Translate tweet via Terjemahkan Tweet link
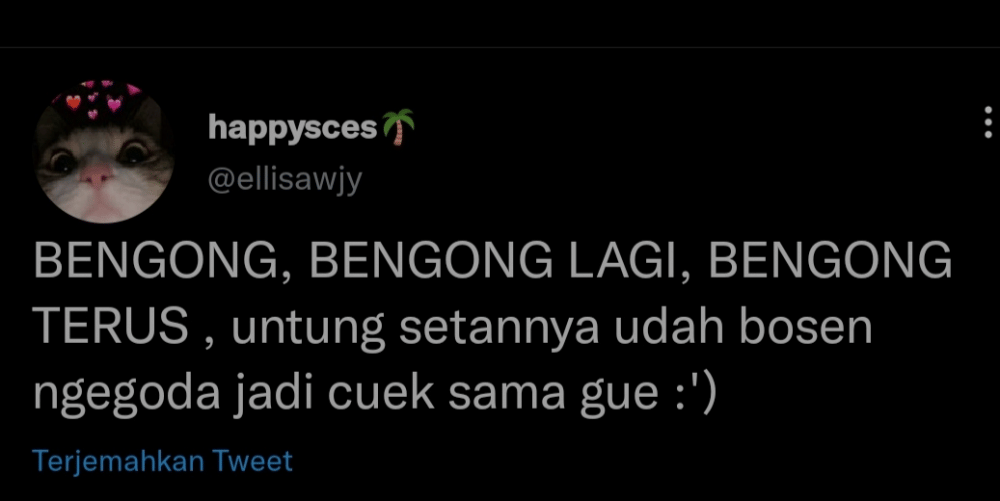The height and width of the screenshot is (501, 1000). coord(163,461)
